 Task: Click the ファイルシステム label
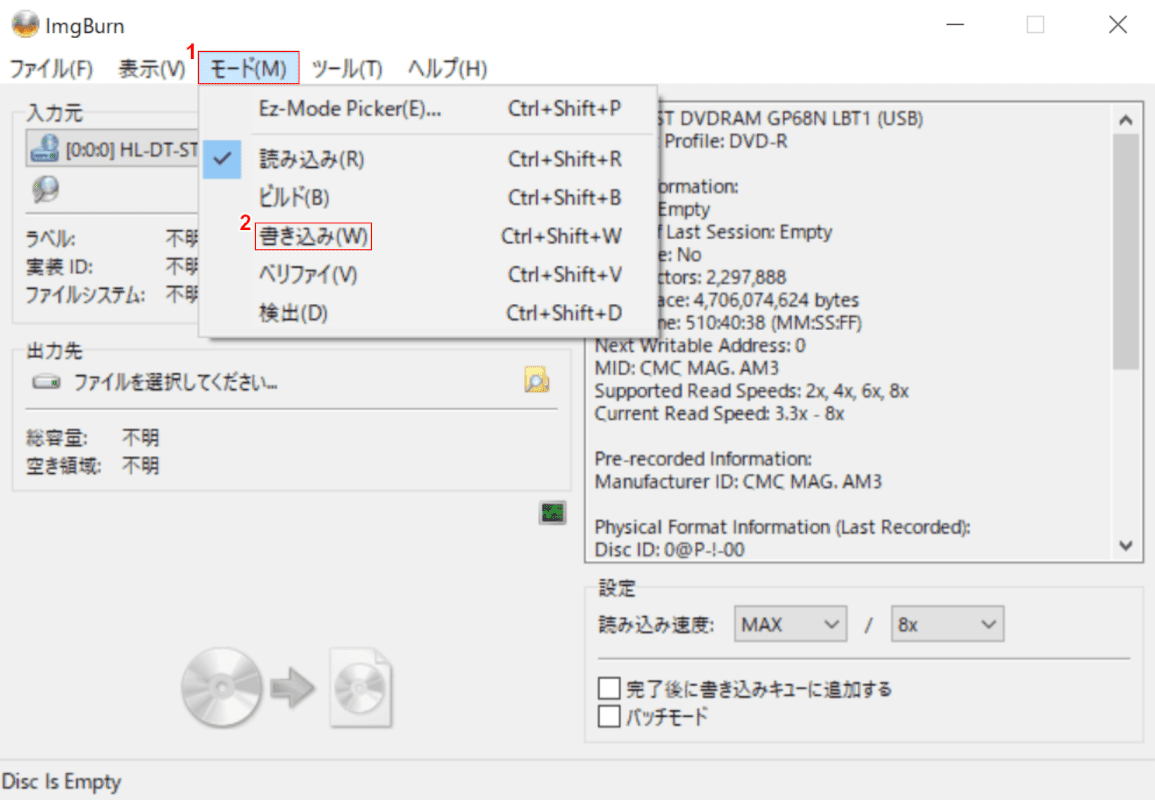click(x=85, y=295)
